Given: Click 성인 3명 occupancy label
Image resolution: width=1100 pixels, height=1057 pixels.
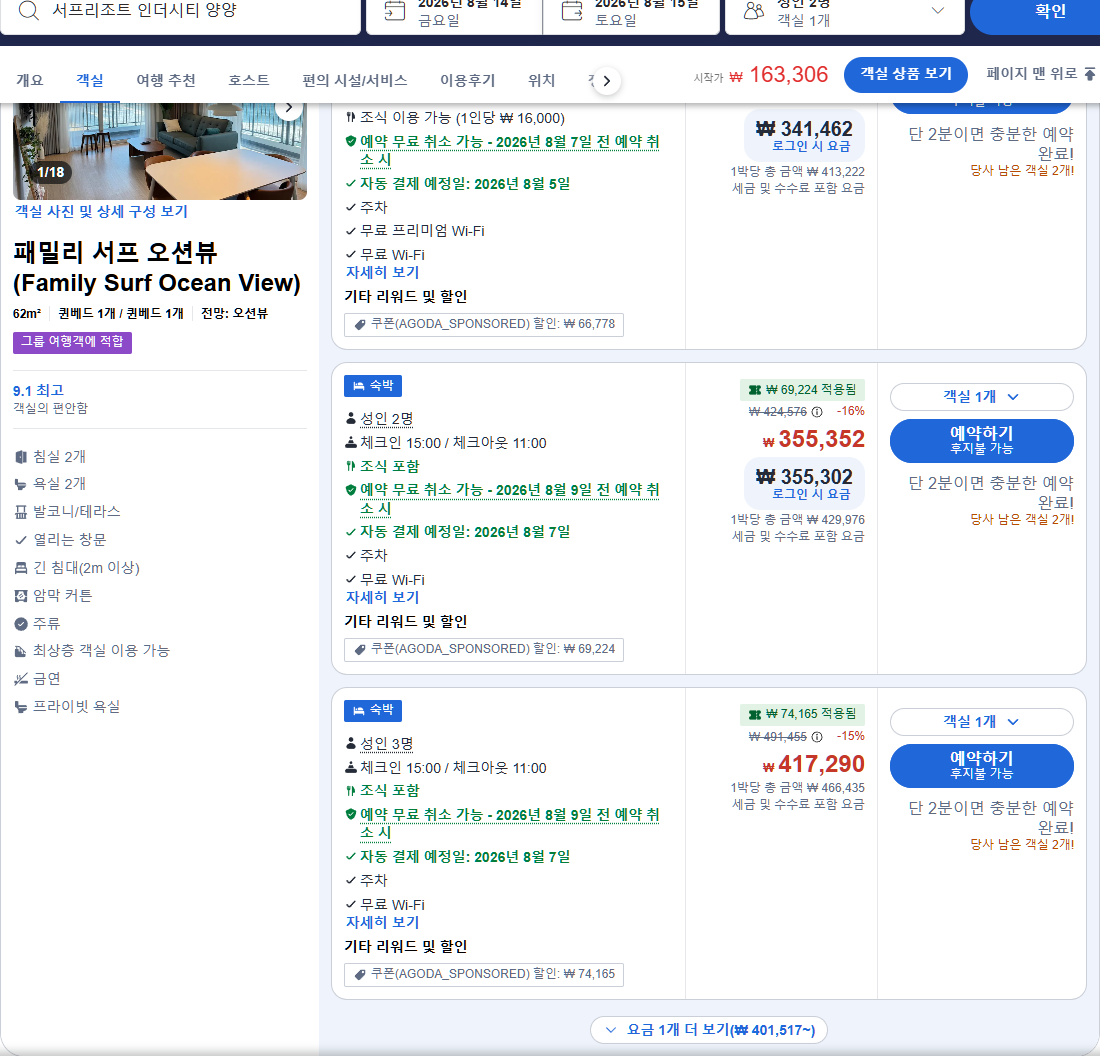Looking at the screenshot, I should 386,743.
